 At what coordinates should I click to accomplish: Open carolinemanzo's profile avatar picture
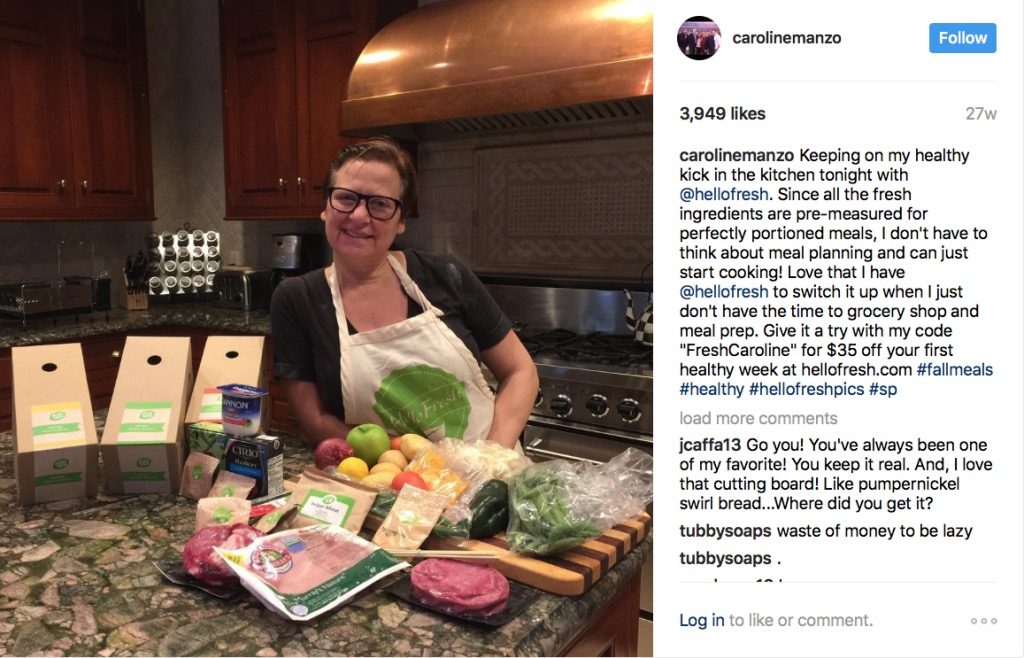[x=699, y=38]
